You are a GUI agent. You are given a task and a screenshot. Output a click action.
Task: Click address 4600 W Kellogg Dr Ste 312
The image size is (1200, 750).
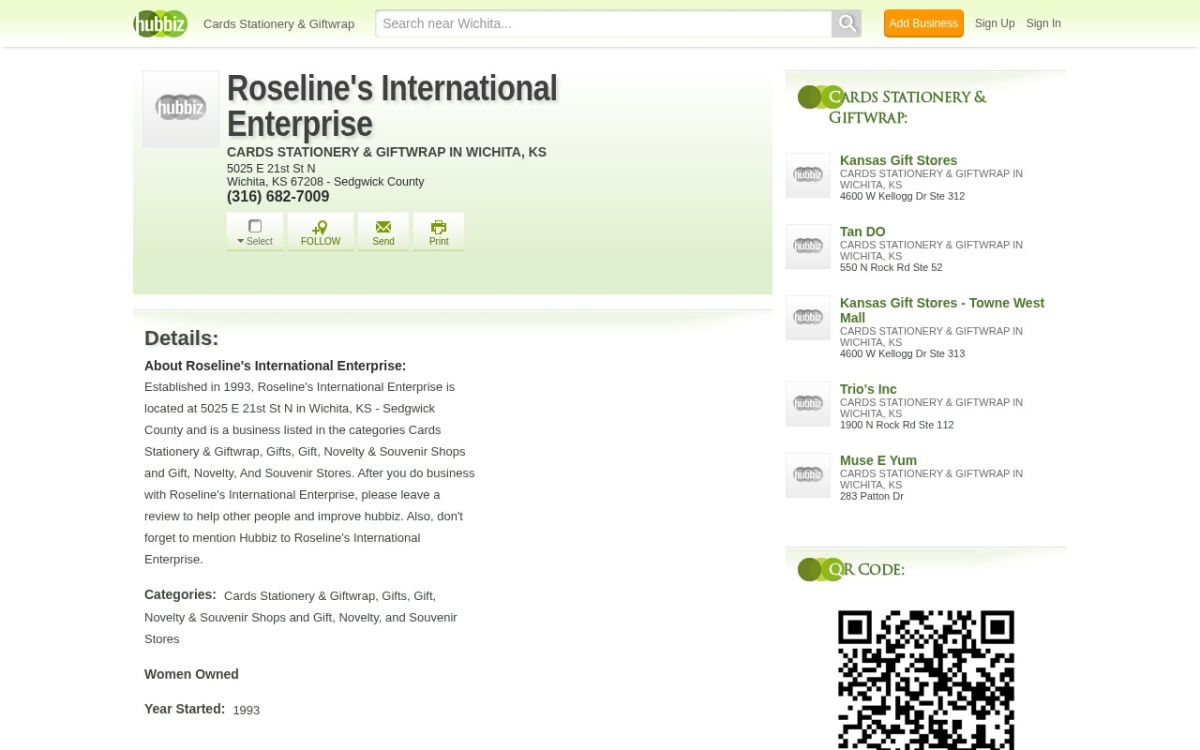(x=902, y=196)
